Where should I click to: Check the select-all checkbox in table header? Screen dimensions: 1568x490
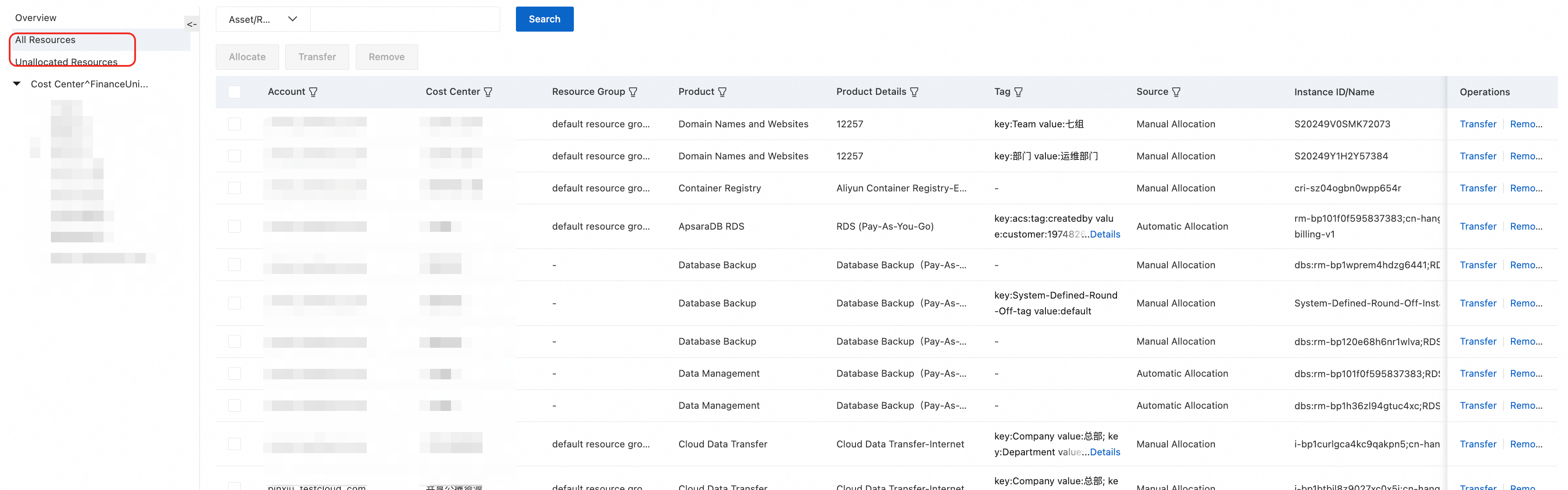pyautogui.click(x=234, y=92)
